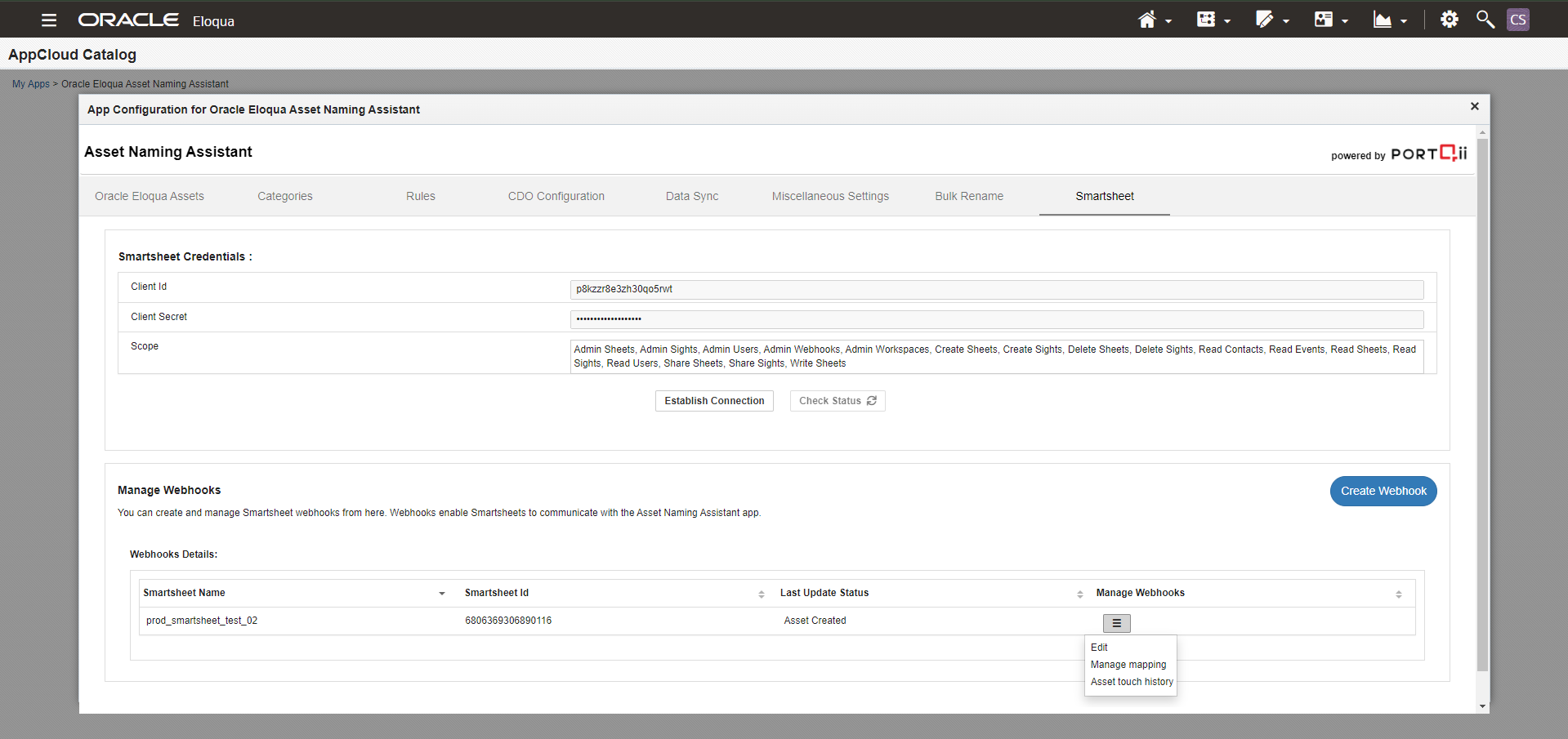Open the Assets pencil icon menu
This screenshot has height=739, width=1568.
tap(1265, 20)
